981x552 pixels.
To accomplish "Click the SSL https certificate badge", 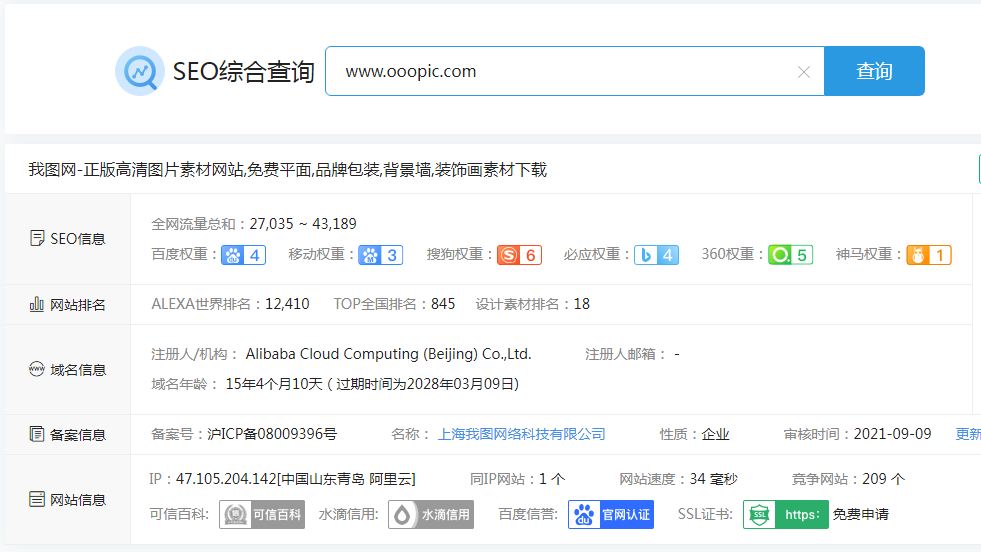I will click(x=786, y=514).
